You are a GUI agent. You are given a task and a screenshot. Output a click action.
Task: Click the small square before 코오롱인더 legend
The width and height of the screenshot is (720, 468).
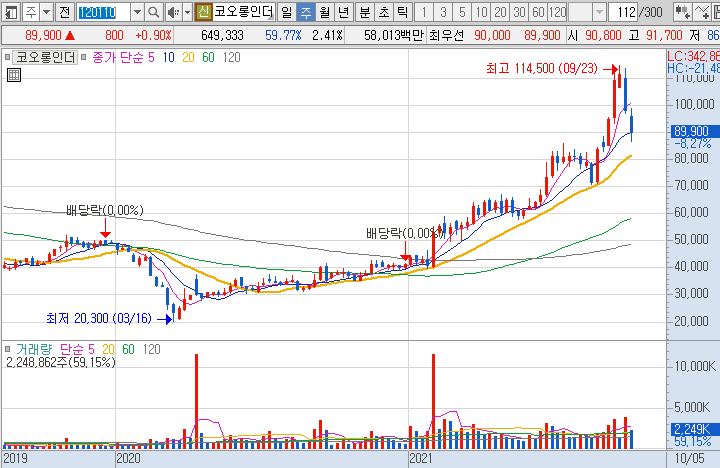(7, 57)
